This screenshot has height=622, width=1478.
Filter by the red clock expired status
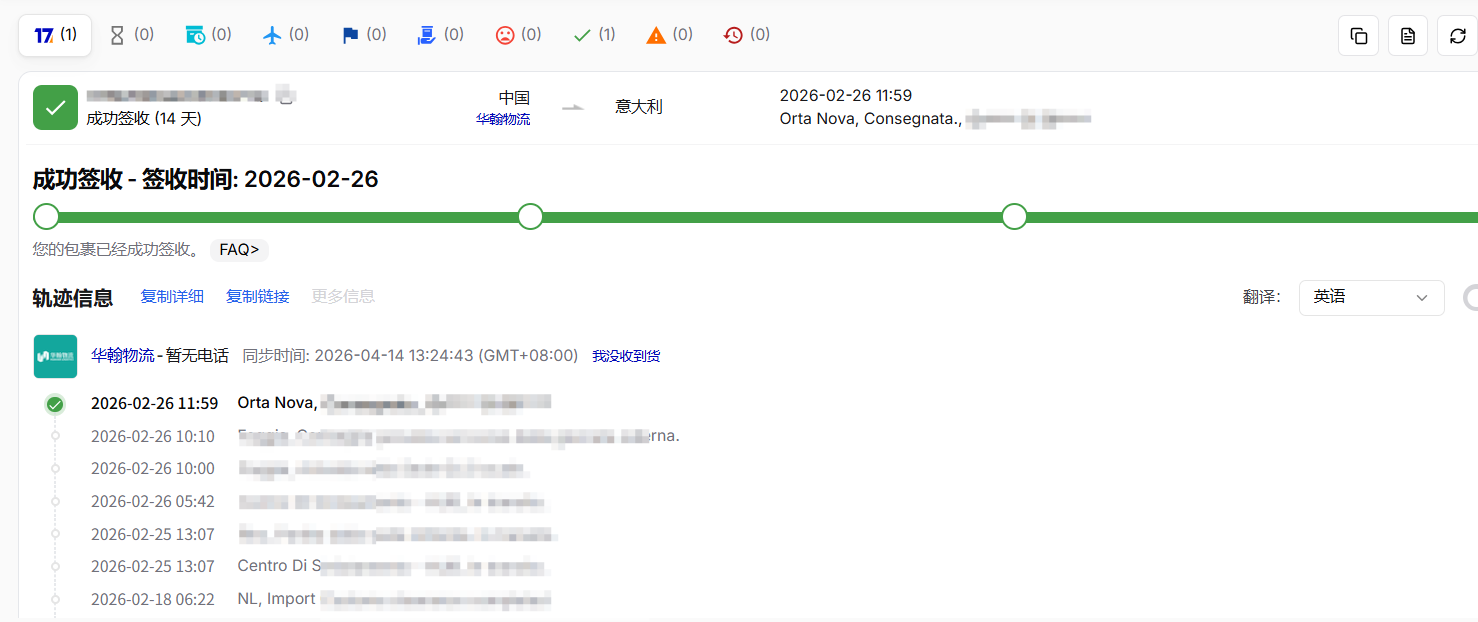746,35
